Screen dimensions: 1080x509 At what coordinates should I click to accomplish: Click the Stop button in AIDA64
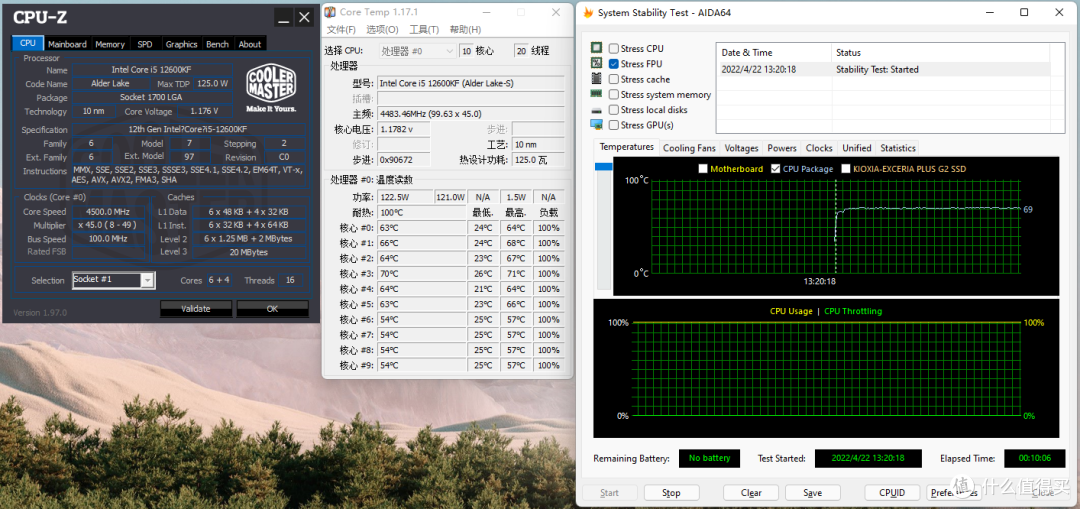coord(672,493)
